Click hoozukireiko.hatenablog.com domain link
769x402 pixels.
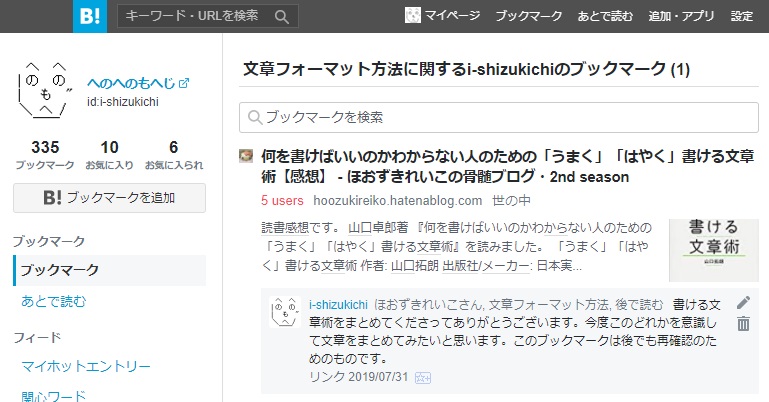(x=398, y=201)
